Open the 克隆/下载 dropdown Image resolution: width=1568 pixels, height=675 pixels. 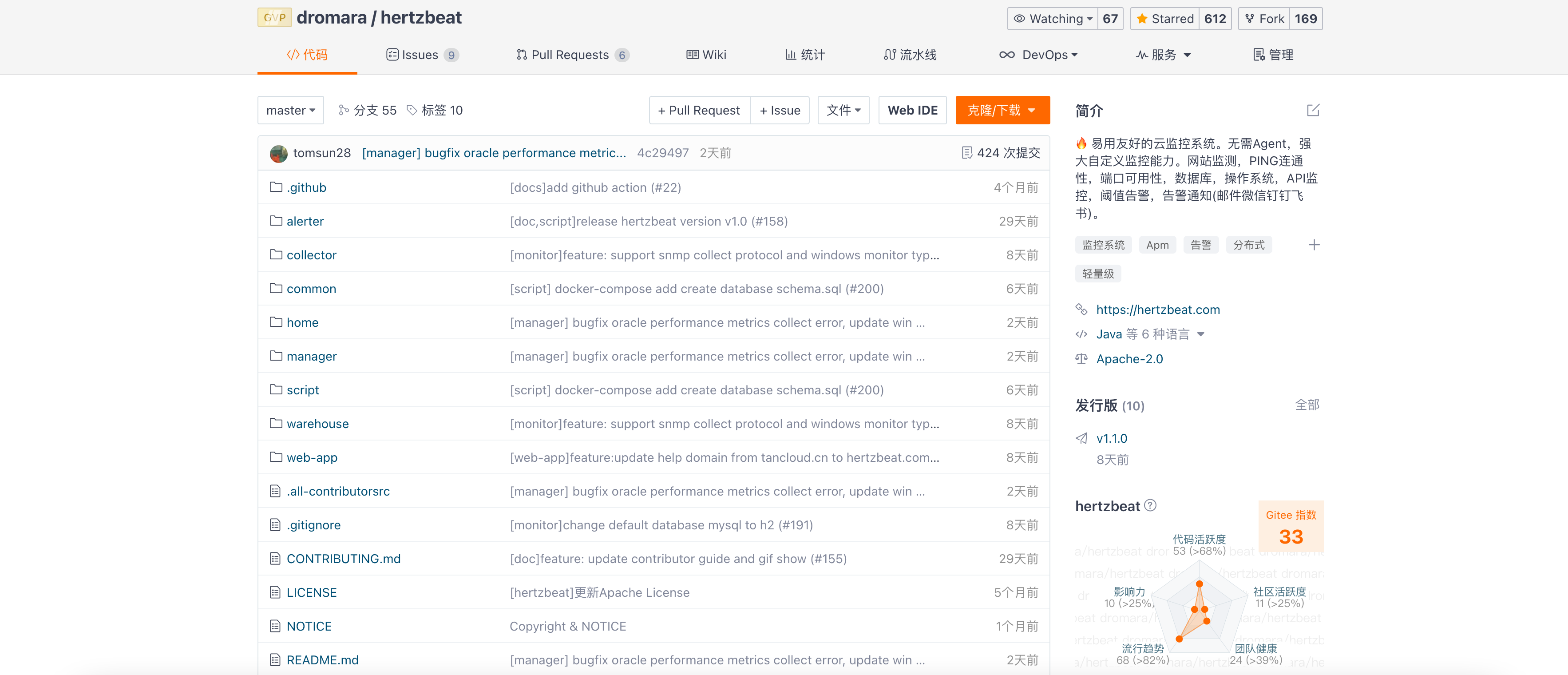pos(1002,110)
